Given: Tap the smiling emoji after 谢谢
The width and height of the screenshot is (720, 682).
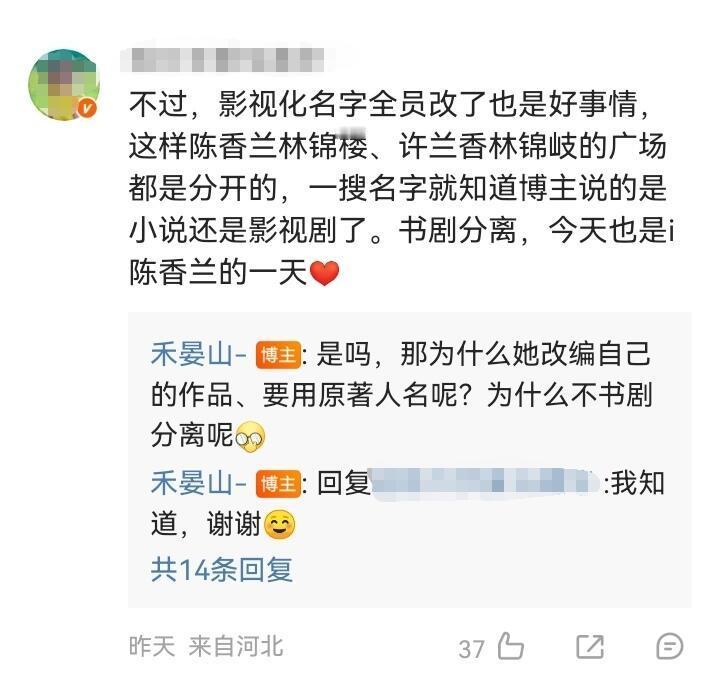Looking at the screenshot, I should (x=280, y=524).
